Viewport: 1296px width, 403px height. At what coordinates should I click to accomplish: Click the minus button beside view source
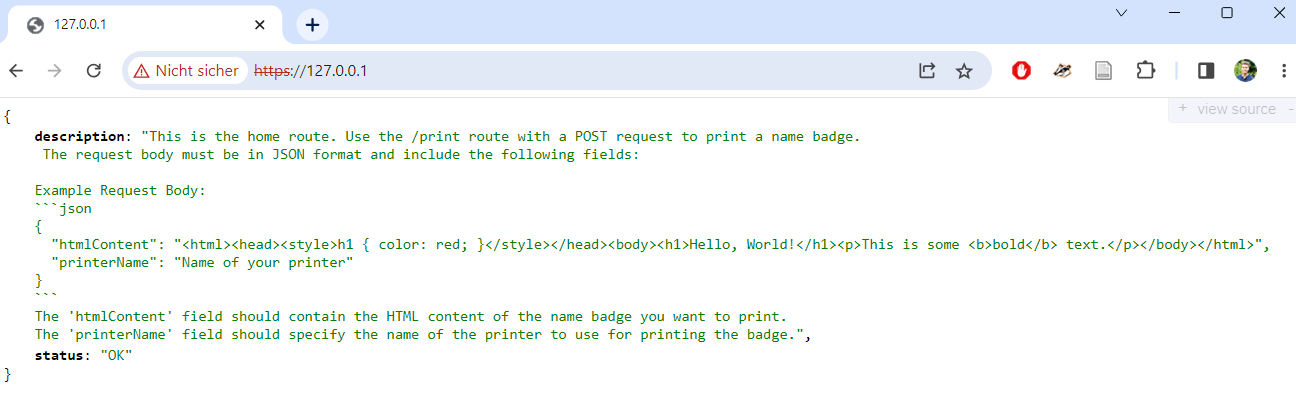pyautogui.click(x=1290, y=108)
